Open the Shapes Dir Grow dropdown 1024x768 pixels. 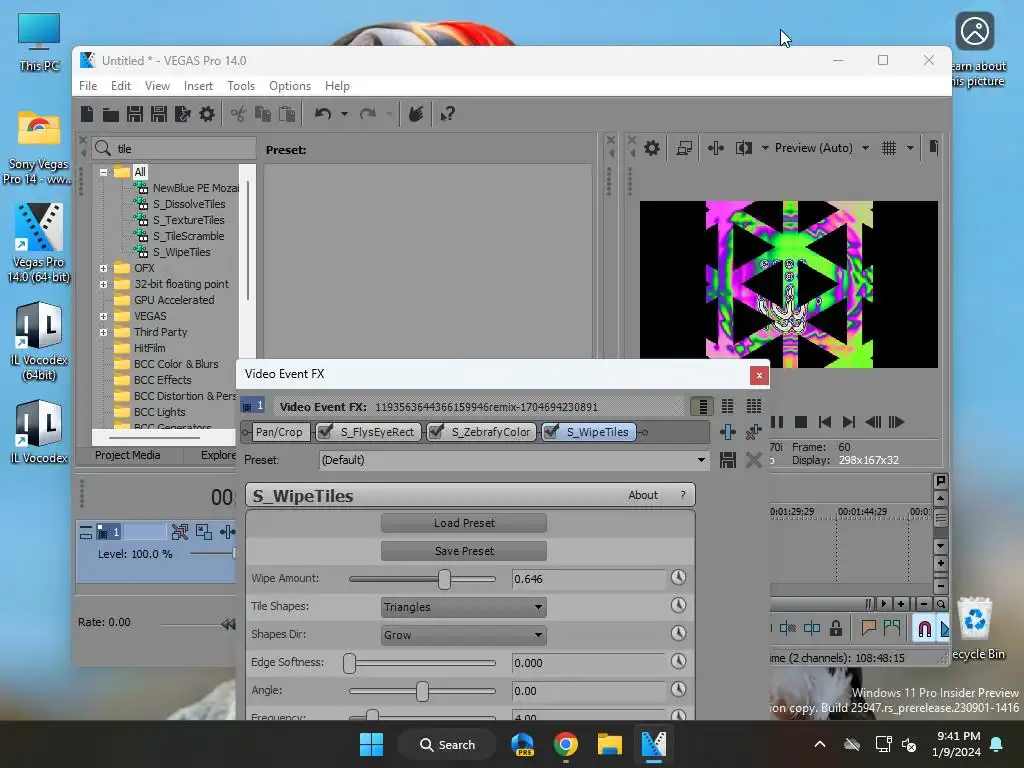tap(464, 635)
